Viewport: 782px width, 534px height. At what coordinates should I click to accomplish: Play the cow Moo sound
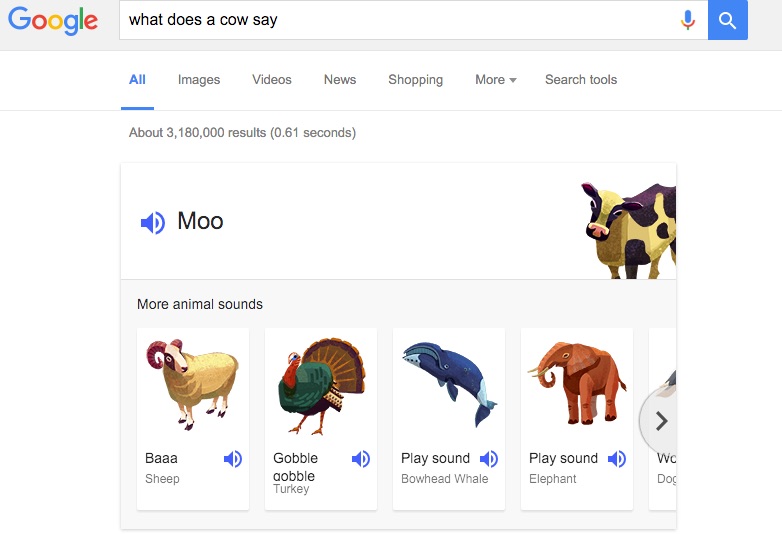[x=153, y=222]
